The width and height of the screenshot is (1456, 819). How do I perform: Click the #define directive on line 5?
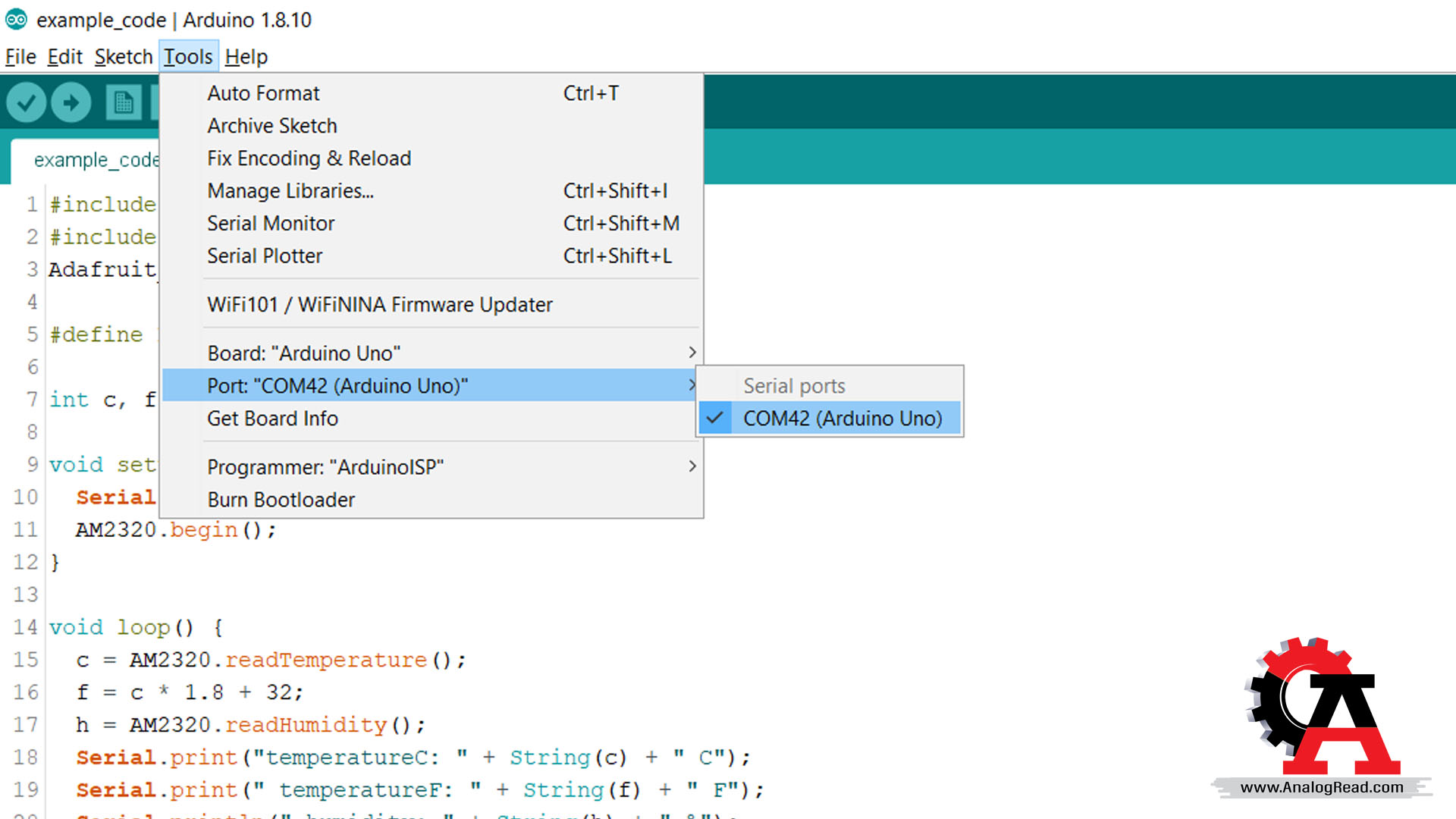96,335
